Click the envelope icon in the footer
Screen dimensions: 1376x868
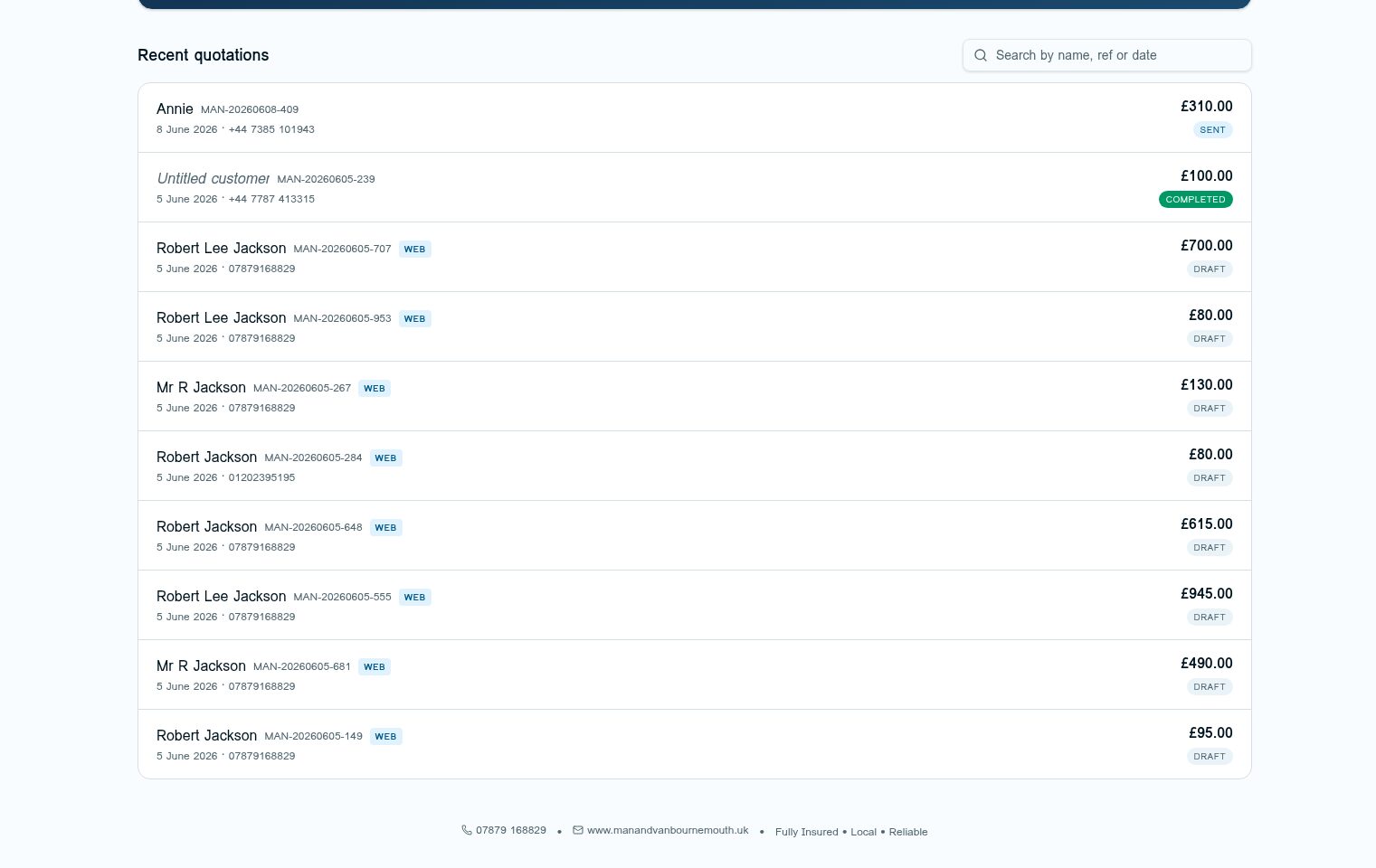pos(578,830)
